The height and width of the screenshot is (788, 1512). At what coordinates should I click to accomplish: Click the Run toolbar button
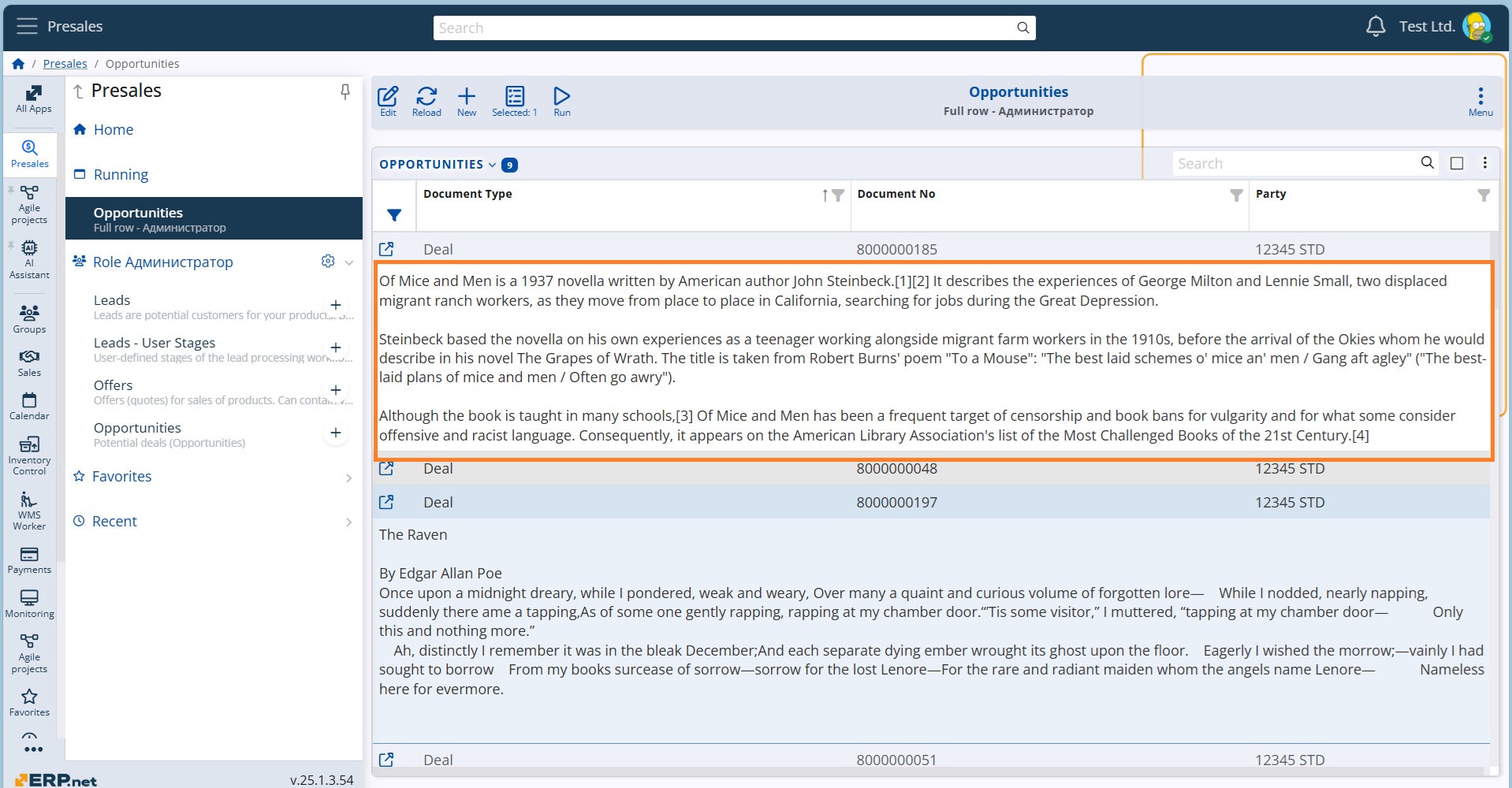click(x=562, y=102)
